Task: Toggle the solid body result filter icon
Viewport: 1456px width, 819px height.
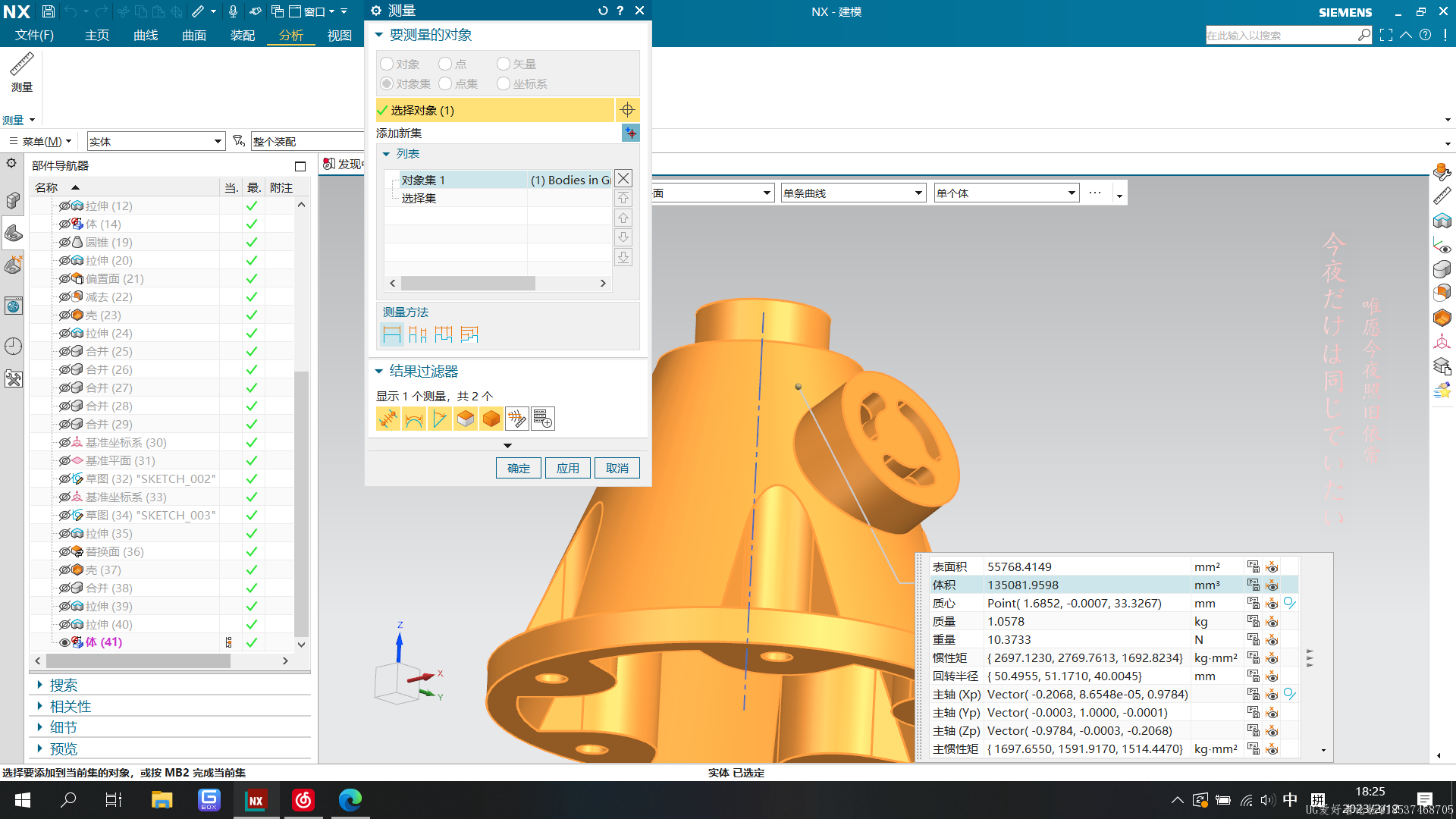Action: [x=491, y=419]
